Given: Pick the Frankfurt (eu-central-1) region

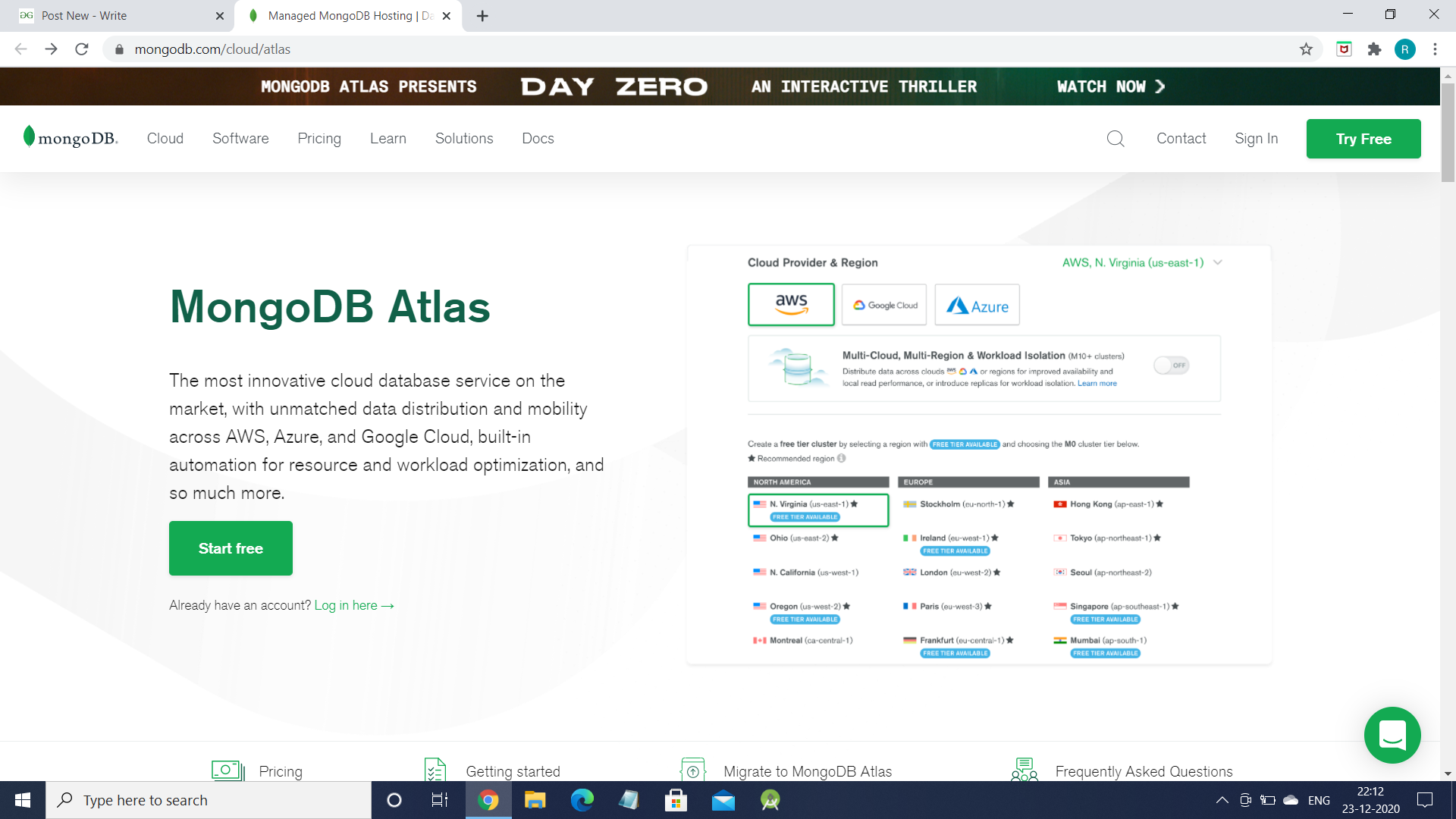Looking at the screenshot, I should coord(959,646).
